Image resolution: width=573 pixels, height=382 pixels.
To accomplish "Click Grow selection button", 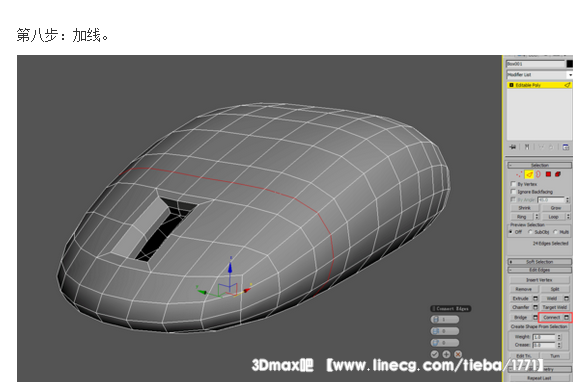I will 556,208.
